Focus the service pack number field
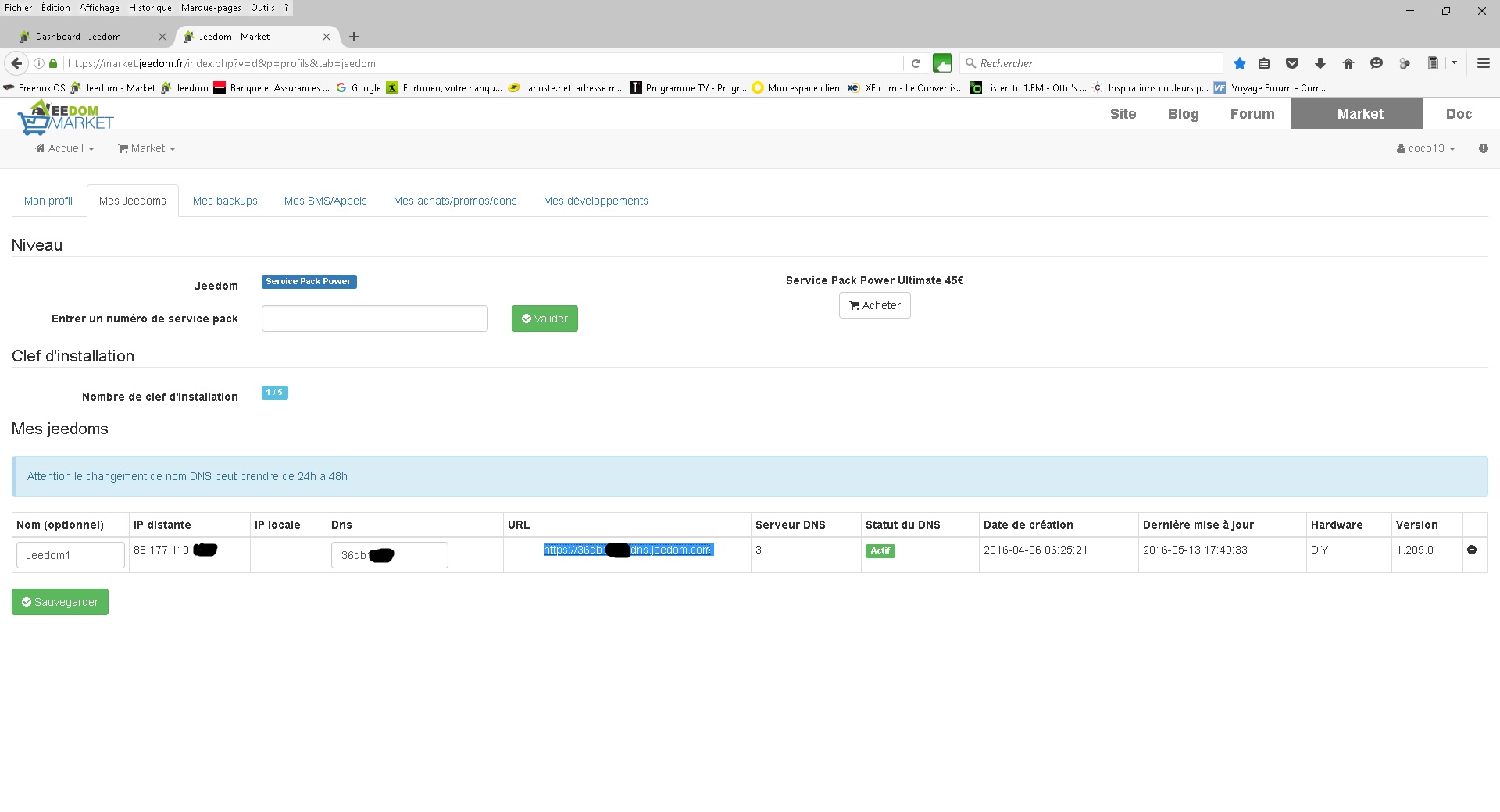Image resolution: width=1500 pixels, height=812 pixels. [x=375, y=319]
